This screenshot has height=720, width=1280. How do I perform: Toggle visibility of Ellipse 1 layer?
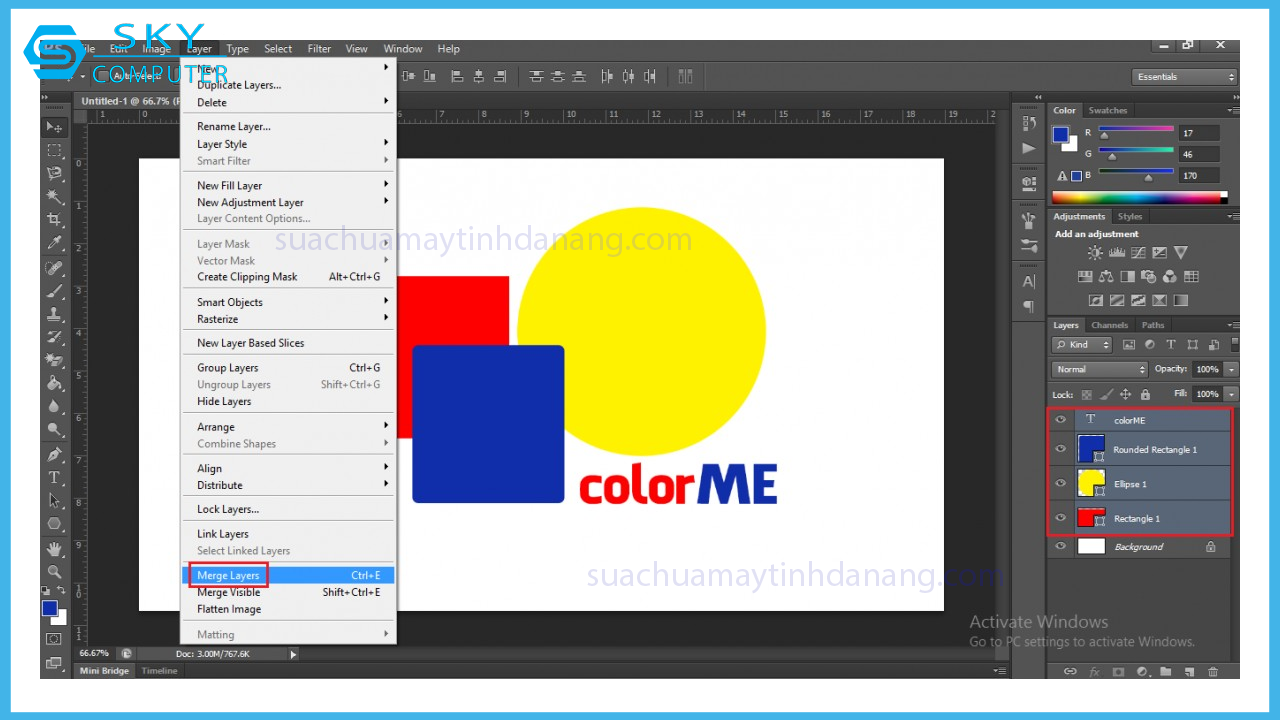tap(1061, 484)
